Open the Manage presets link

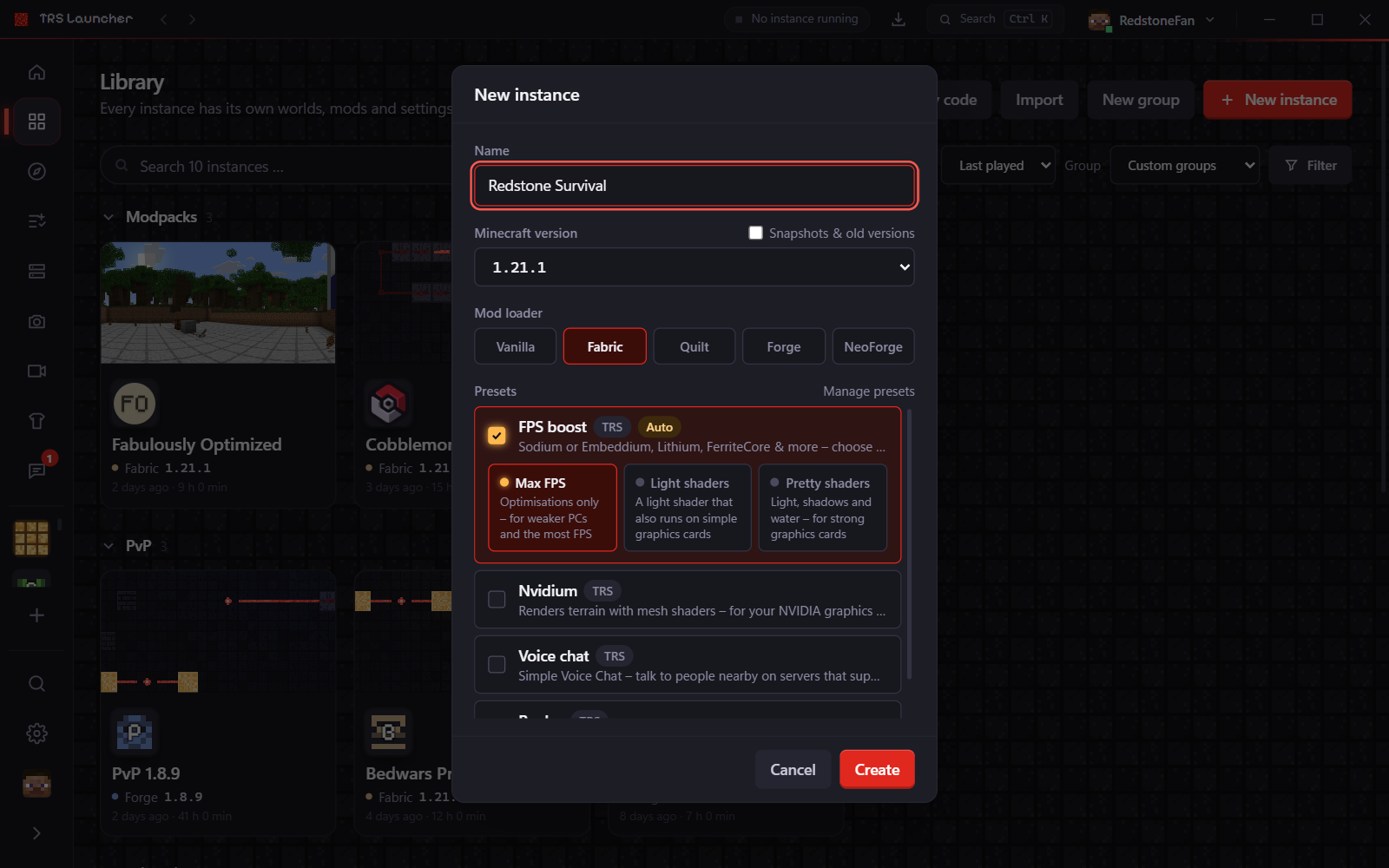coord(868,391)
